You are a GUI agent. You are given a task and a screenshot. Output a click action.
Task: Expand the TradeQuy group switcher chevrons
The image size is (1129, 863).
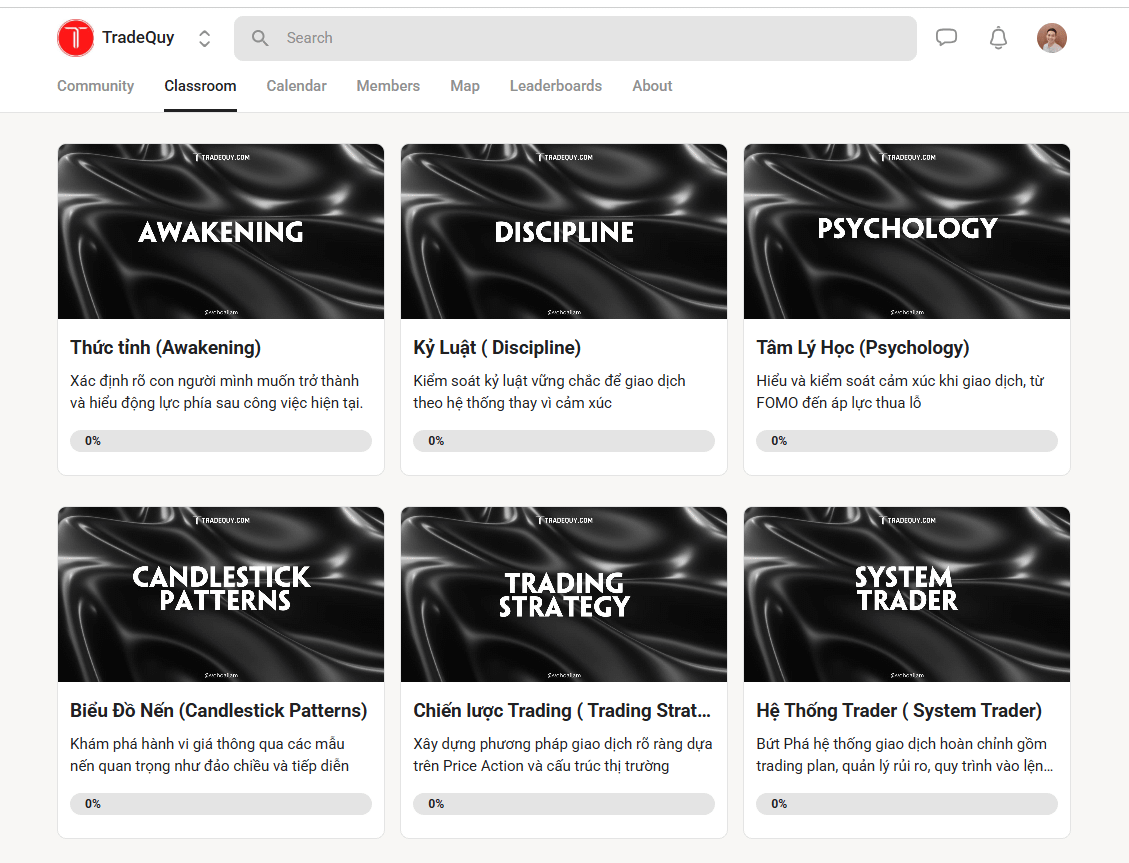pos(204,38)
